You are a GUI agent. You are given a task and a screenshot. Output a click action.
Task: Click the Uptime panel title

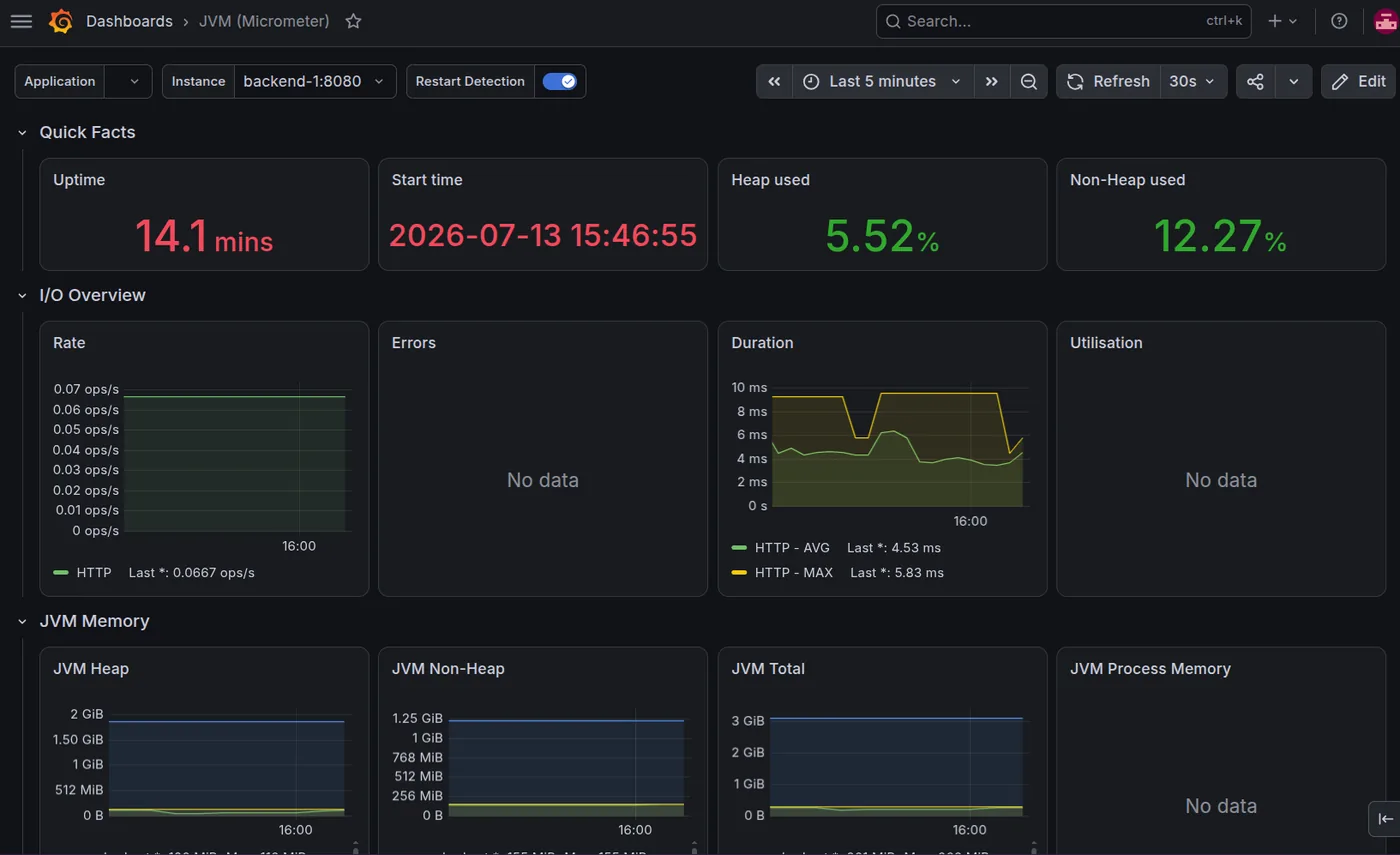79,180
